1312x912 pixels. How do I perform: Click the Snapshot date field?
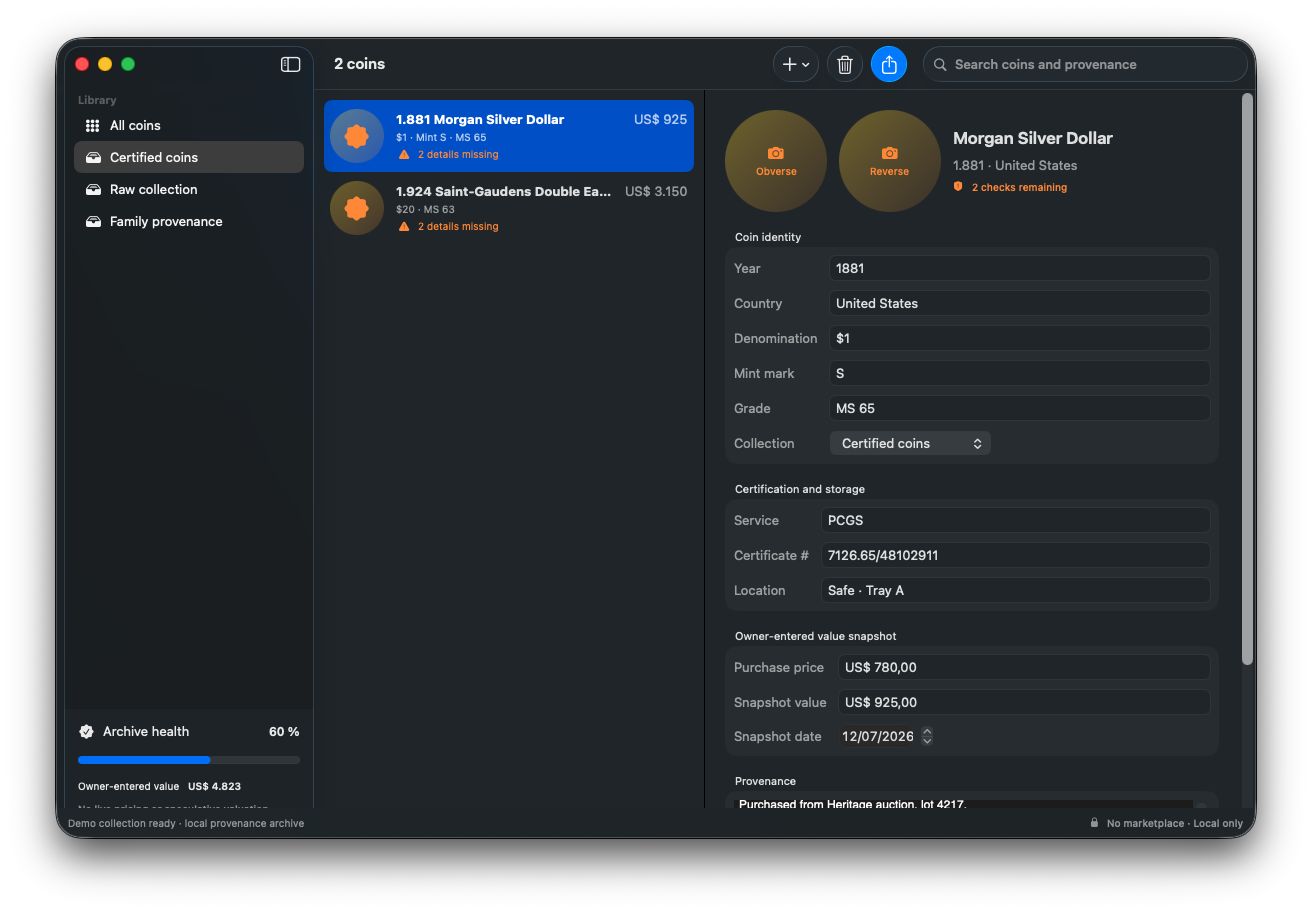pos(878,736)
